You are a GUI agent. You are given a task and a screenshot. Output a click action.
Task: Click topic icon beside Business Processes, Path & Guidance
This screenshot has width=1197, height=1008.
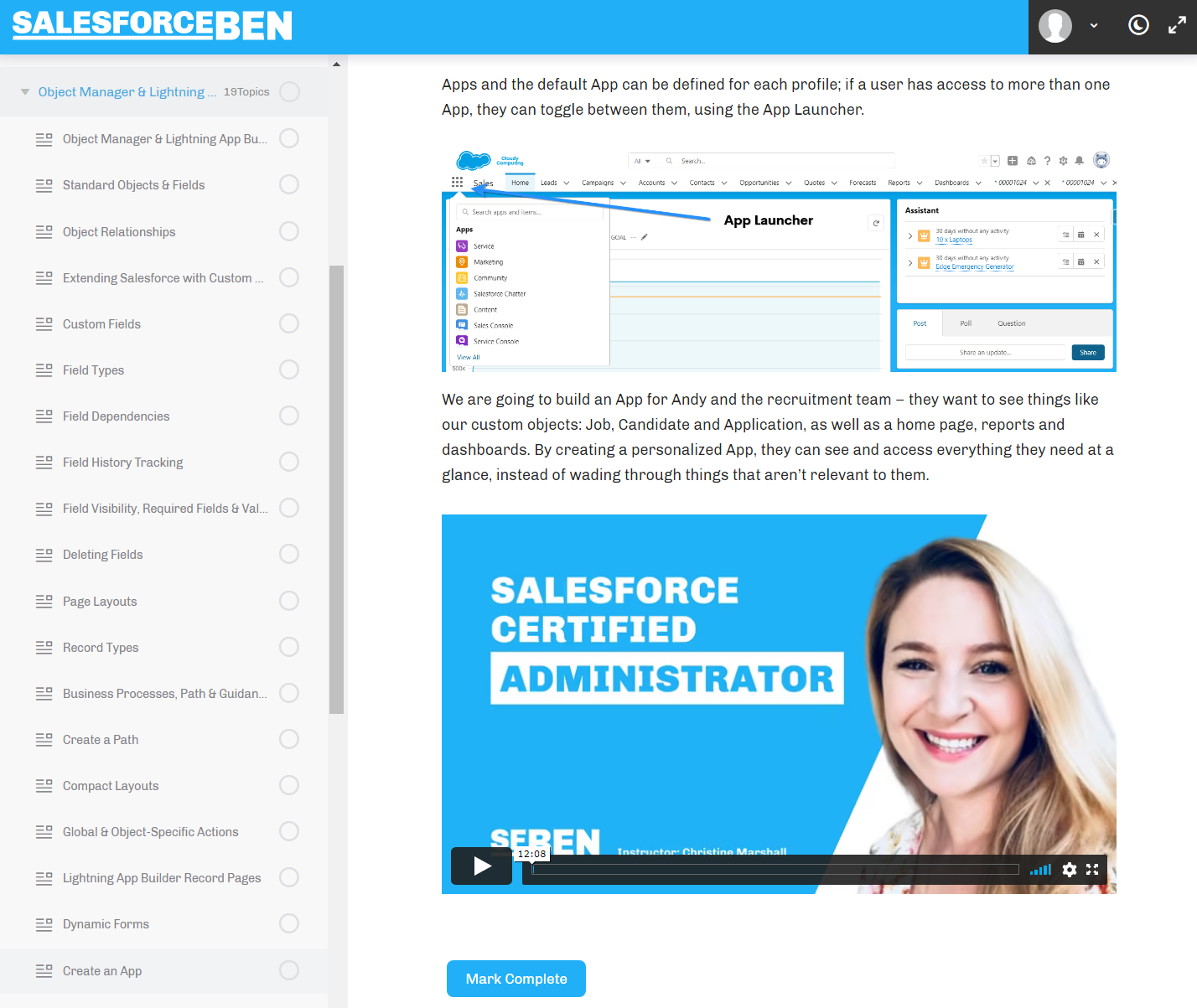44,694
